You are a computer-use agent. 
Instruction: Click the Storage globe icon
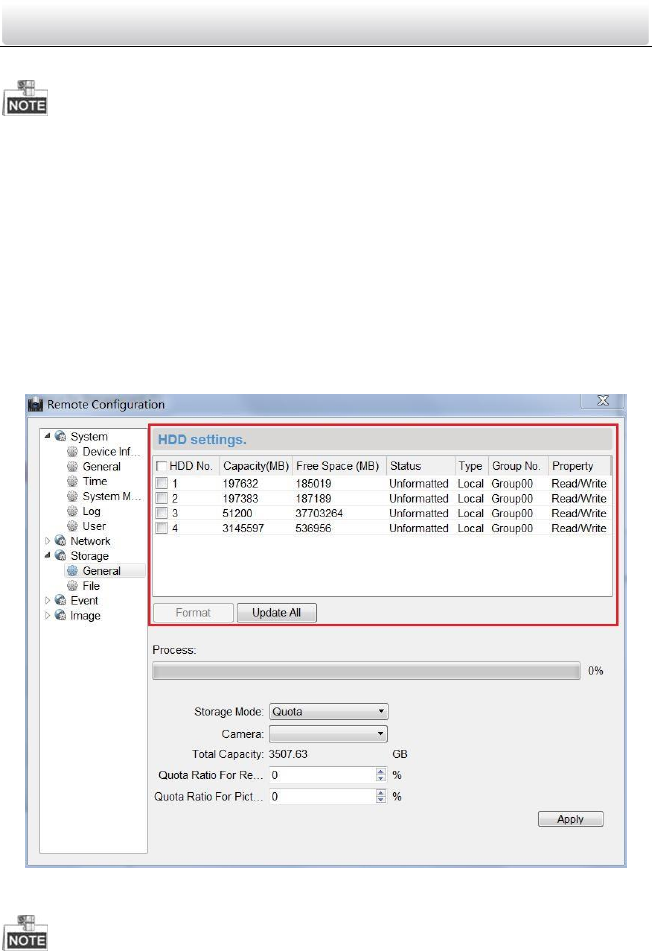tap(61, 556)
